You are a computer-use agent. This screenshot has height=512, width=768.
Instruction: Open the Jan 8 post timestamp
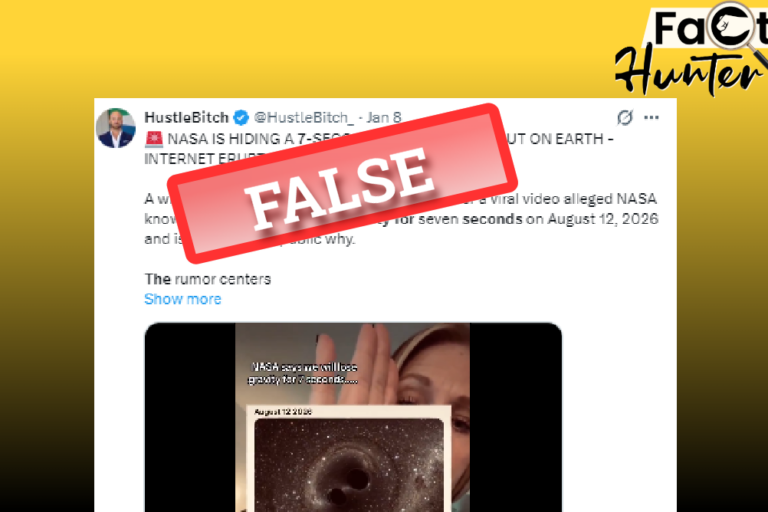point(384,118)
